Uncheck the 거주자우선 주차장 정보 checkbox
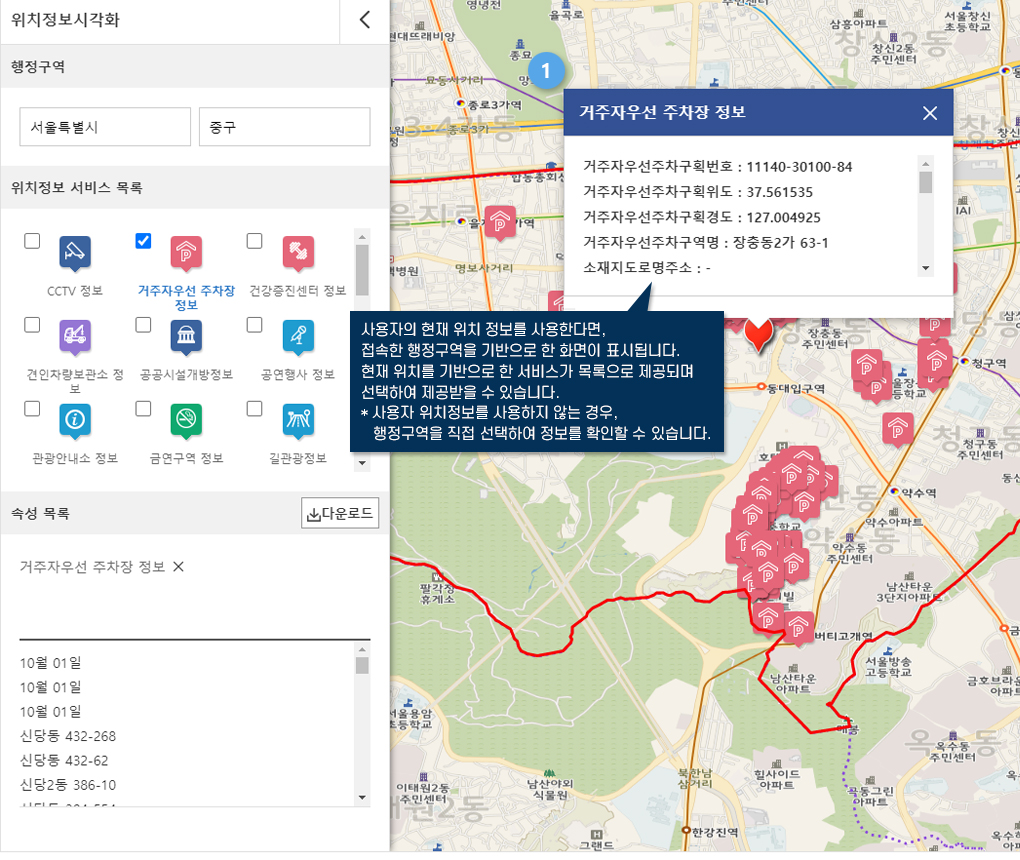 pyautogui.click(x=143, y=241)
